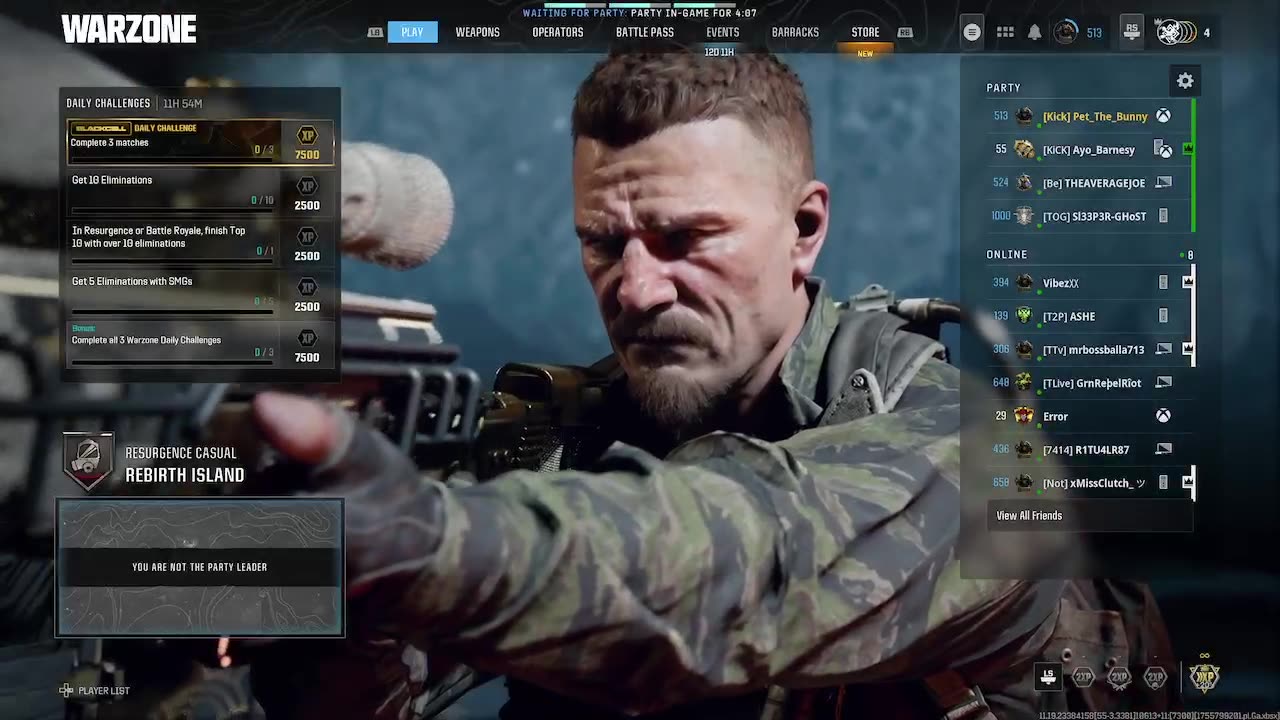The height and width of the screenshot is (720, 1280).
Task: Click console icon on ASHE row
Action: 1163,316
